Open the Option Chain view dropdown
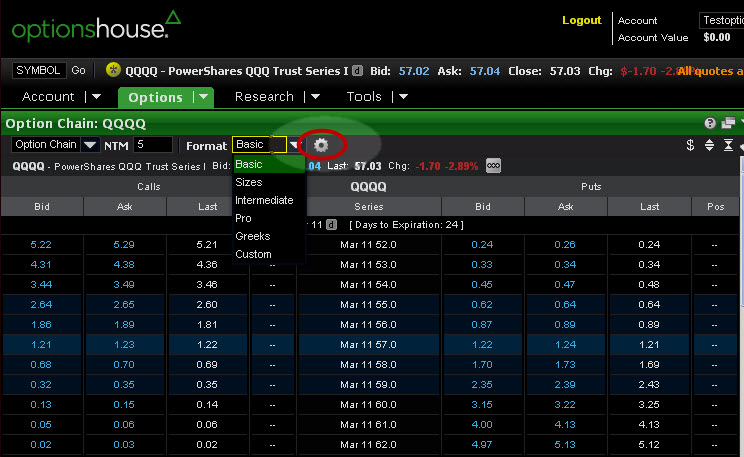Screen dimensions: 744x457 pos(90,145)
